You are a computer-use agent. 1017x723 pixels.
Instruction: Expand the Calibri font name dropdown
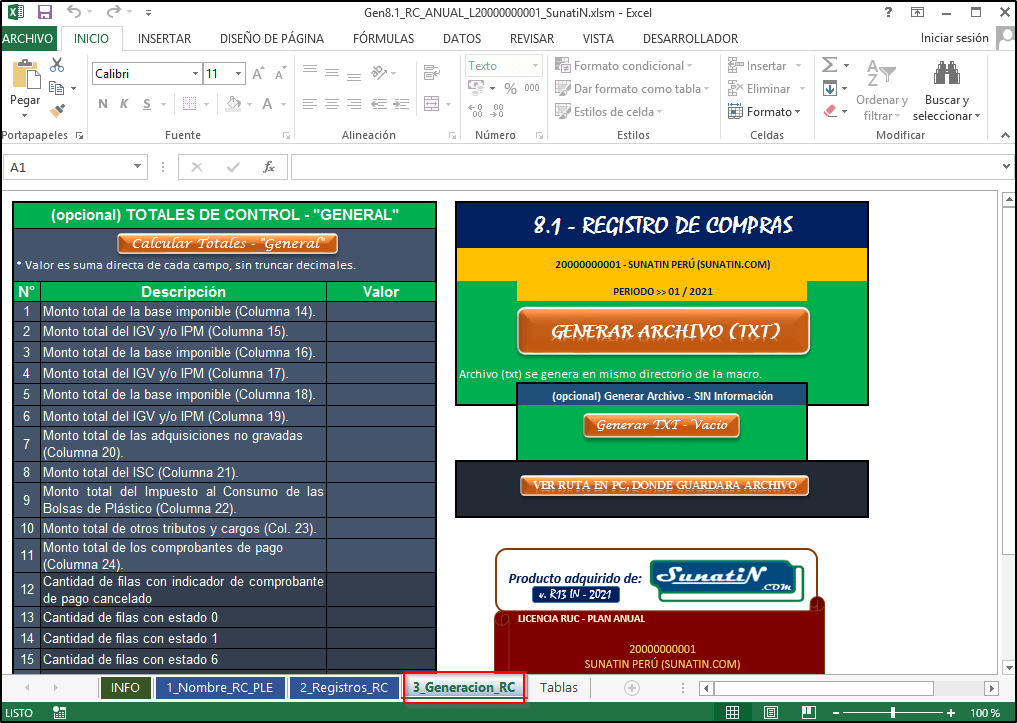[x=195, y=74]
